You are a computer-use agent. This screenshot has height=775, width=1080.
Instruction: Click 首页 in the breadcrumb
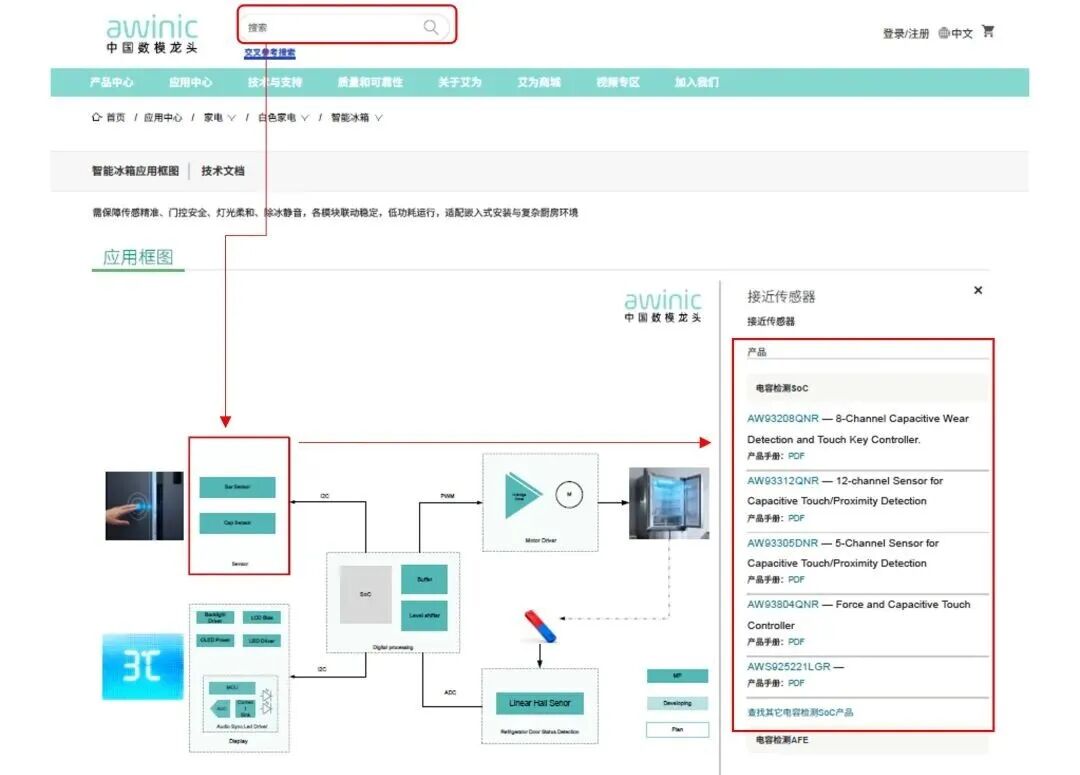pos(116,118)
